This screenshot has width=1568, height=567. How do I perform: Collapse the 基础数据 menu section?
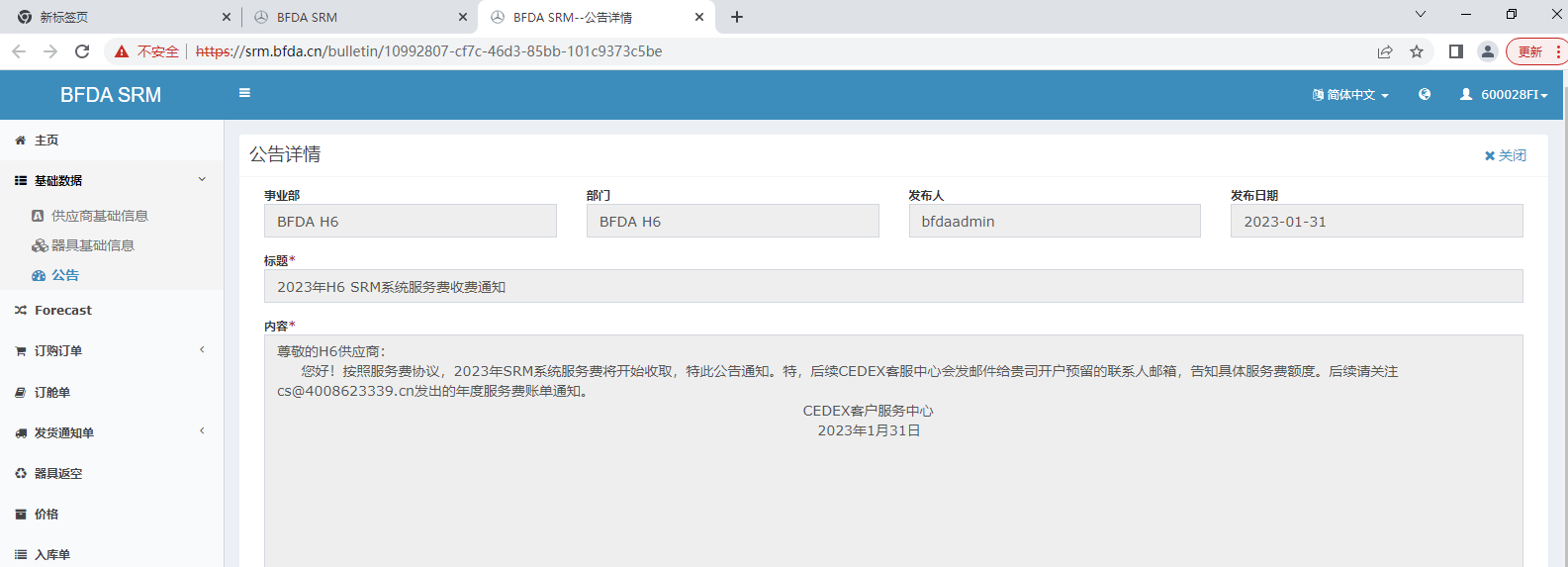(x=112, y=180)
